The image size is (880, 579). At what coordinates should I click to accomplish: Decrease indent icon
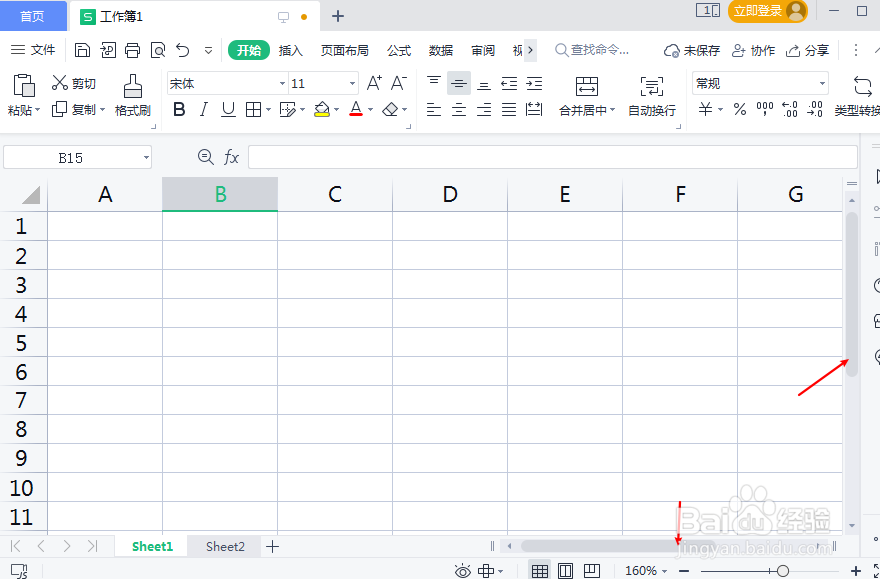509,84
